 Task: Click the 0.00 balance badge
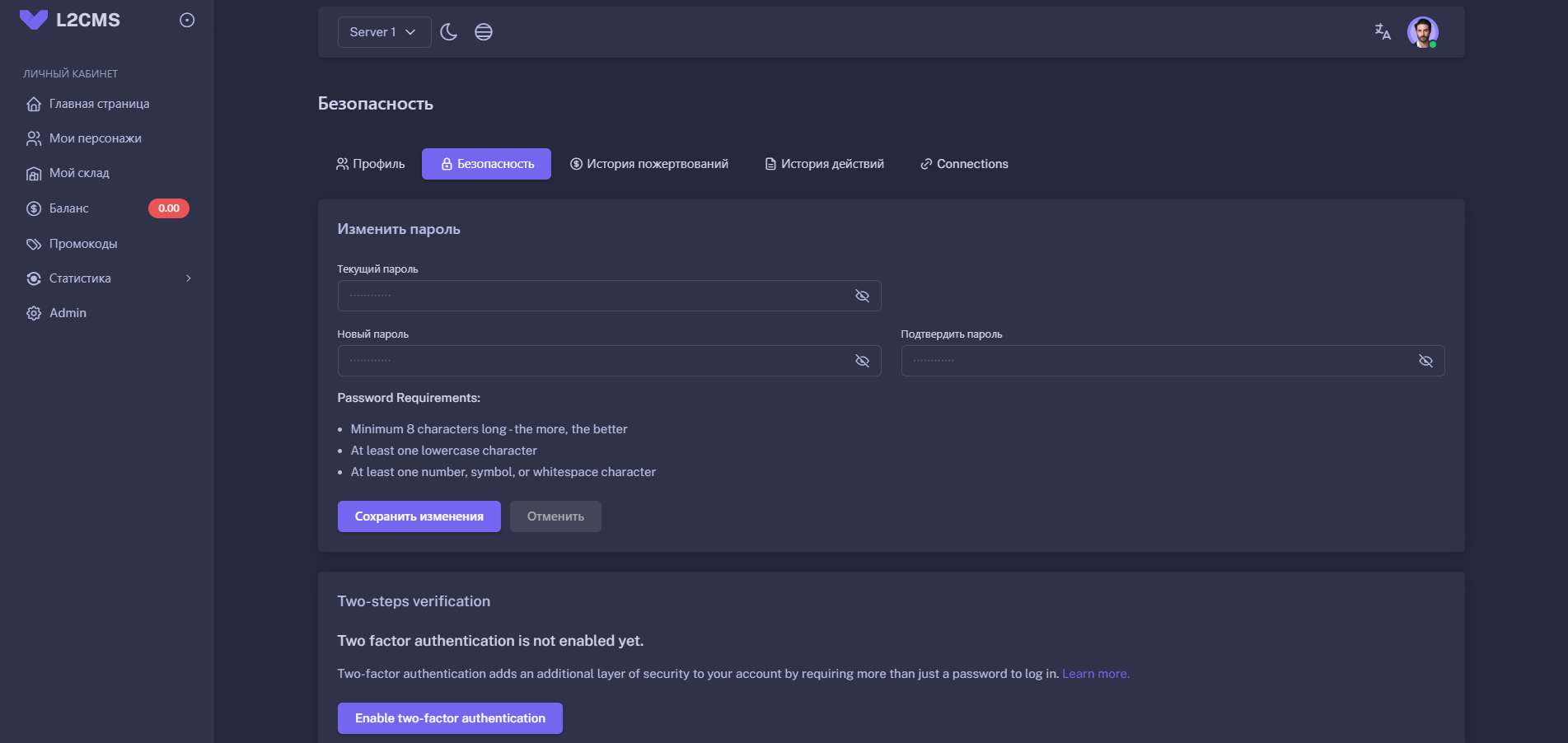[169, 208]
